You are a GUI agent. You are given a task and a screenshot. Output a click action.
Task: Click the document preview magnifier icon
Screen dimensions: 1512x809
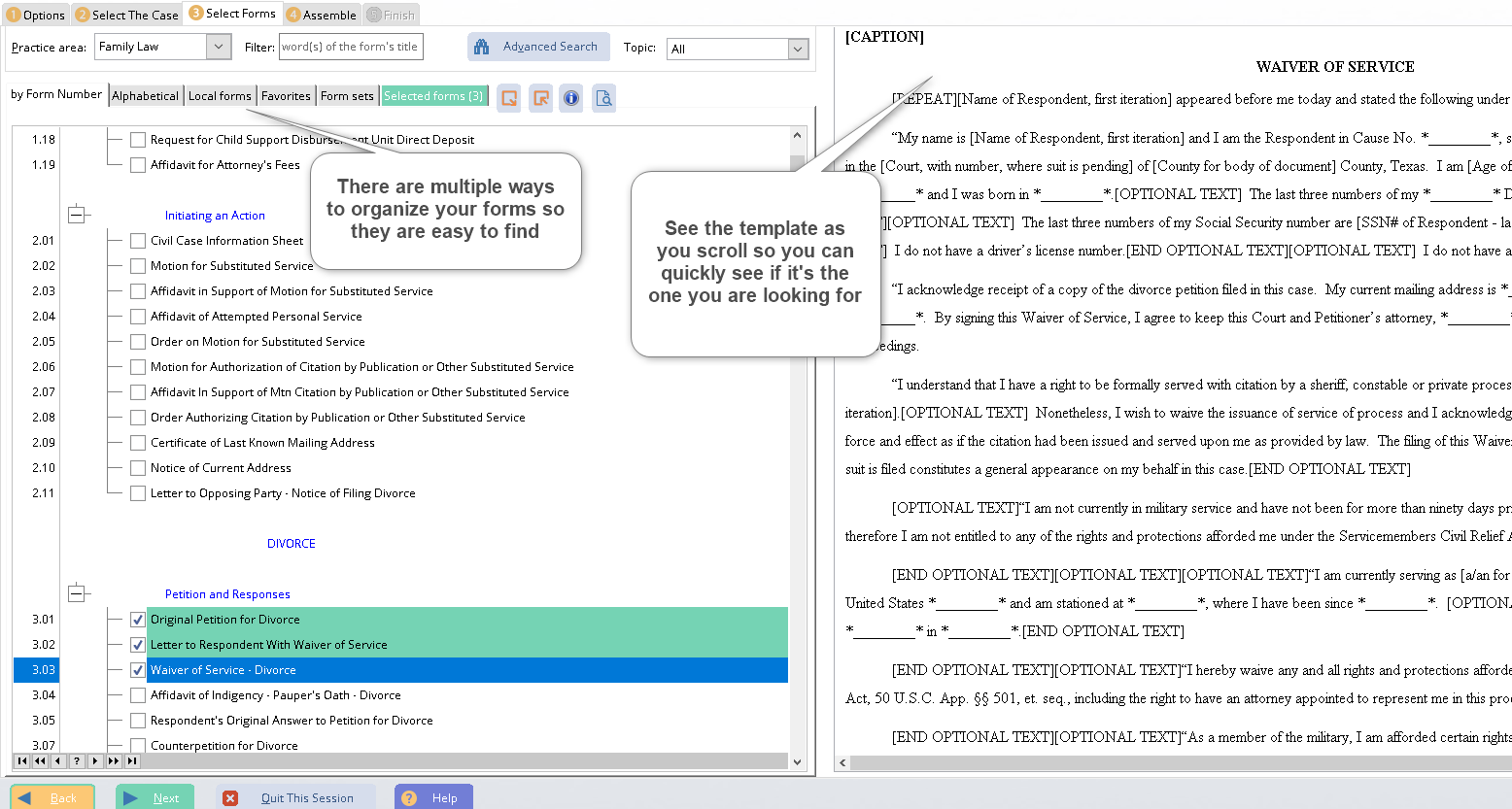point(603,97)
